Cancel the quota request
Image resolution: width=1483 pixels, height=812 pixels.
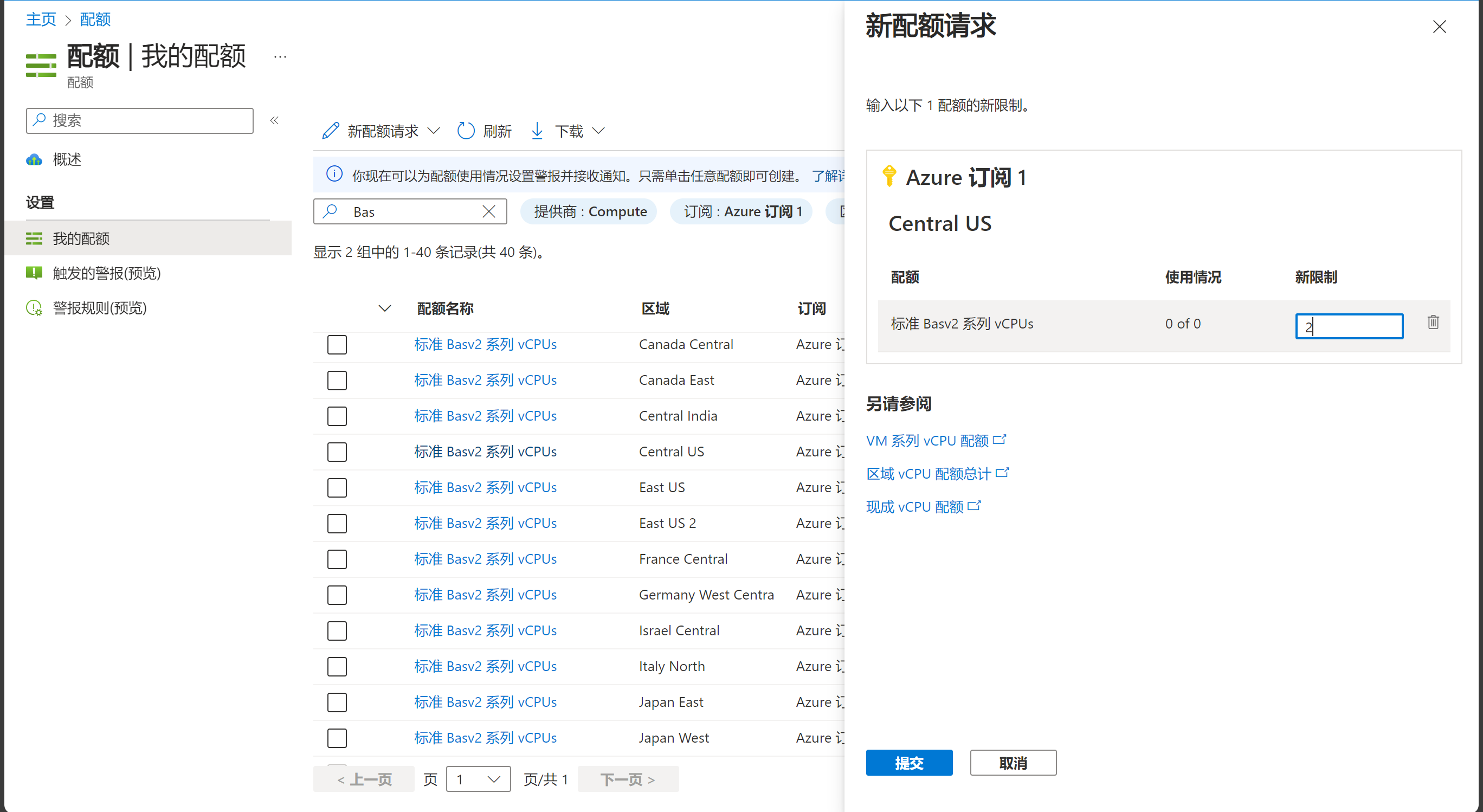click(x=1013, y=763)
